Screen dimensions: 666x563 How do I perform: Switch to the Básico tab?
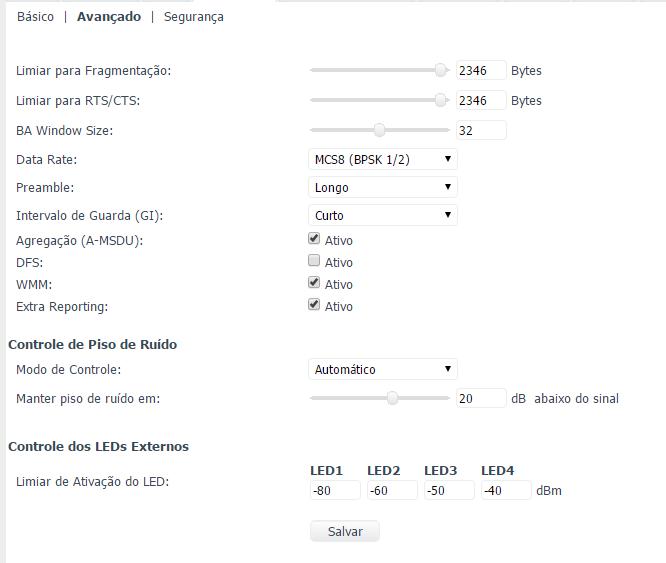pos(36,17)
